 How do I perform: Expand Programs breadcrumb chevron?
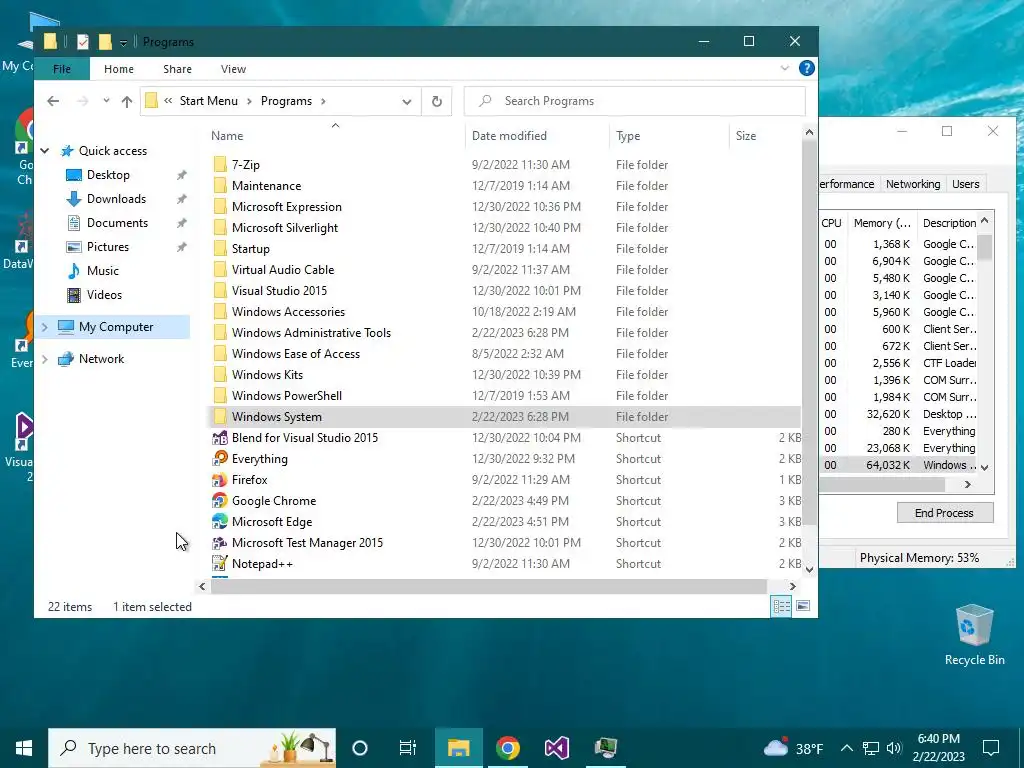323,101
